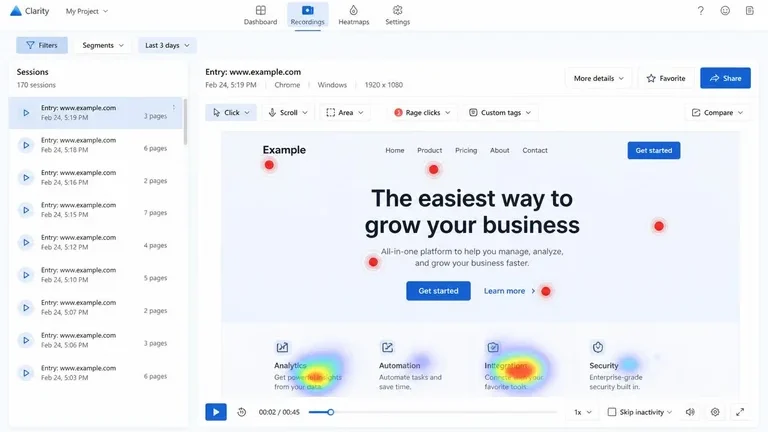Open the 1x playback speed dropdown
The height and width of the screenshot is (432, 768).
583,412
